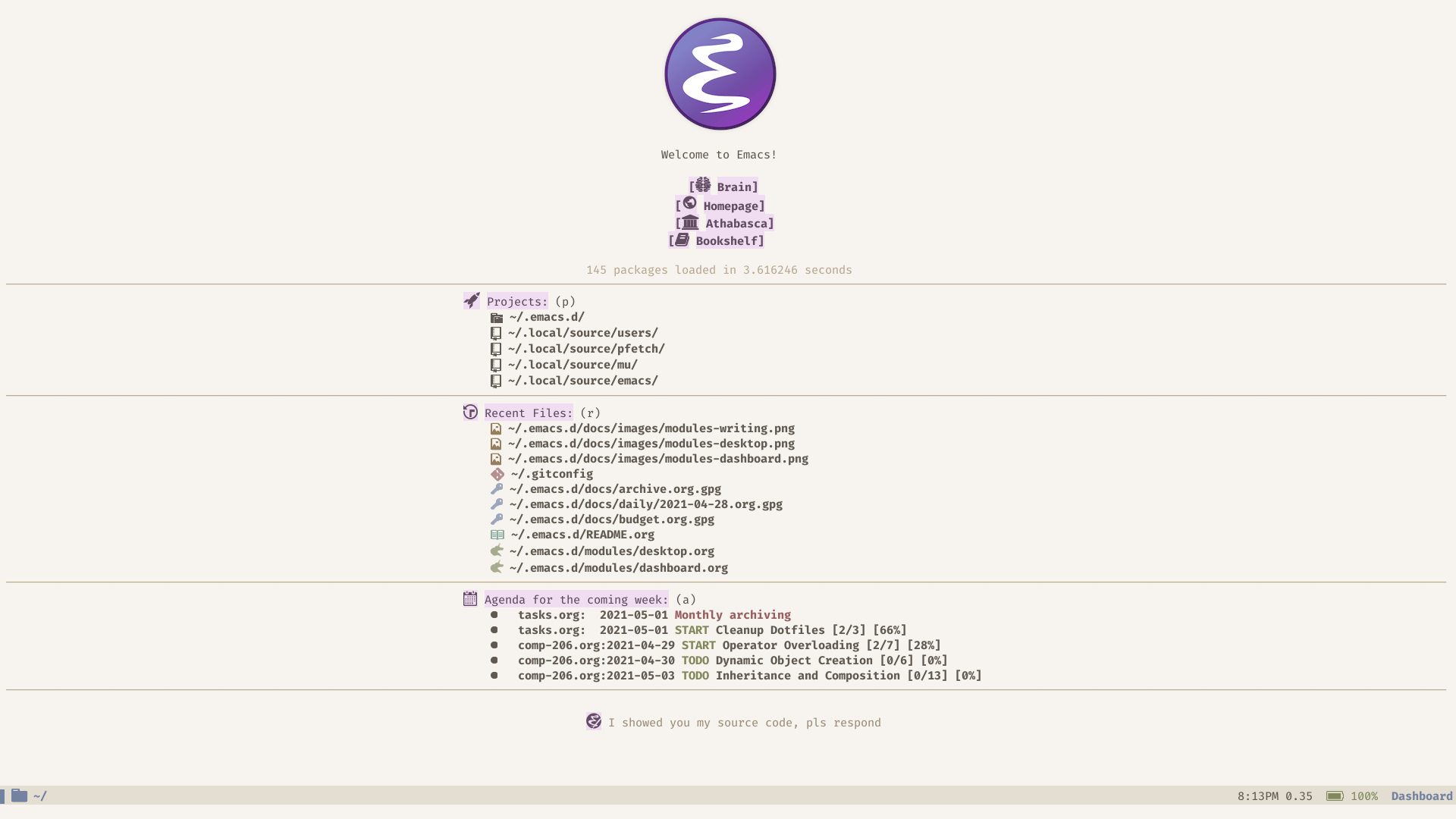Select ~/.gitconfig recent file entry

[x=550, y=473]
